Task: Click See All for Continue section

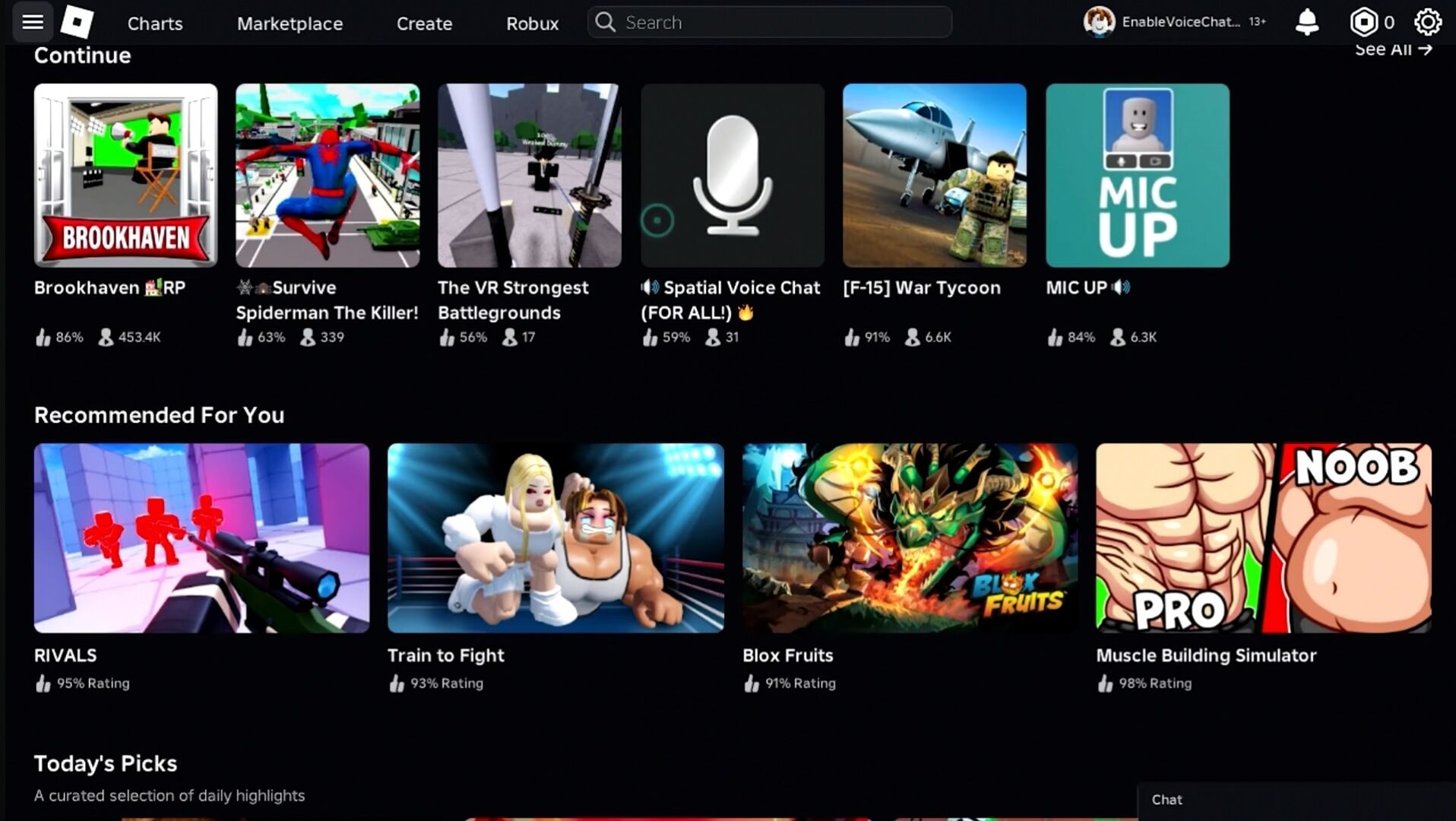Action: [1393, 49]
